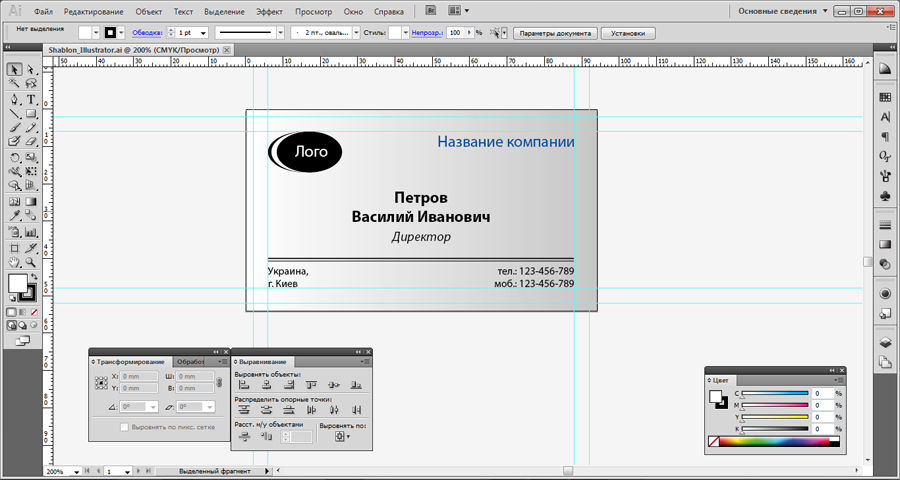The height and width of the screenshot is (480, 900).
Task: Go to next artboard arrow in status bar
Action: pos(138,471)
